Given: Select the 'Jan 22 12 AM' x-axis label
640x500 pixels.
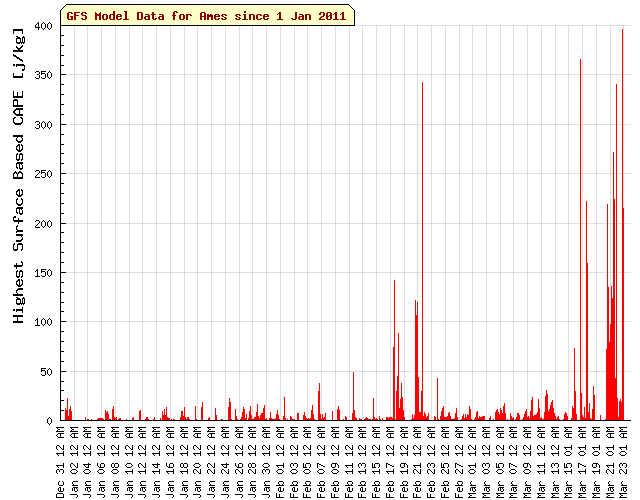Looking at the screenshot, I should 211,462.
